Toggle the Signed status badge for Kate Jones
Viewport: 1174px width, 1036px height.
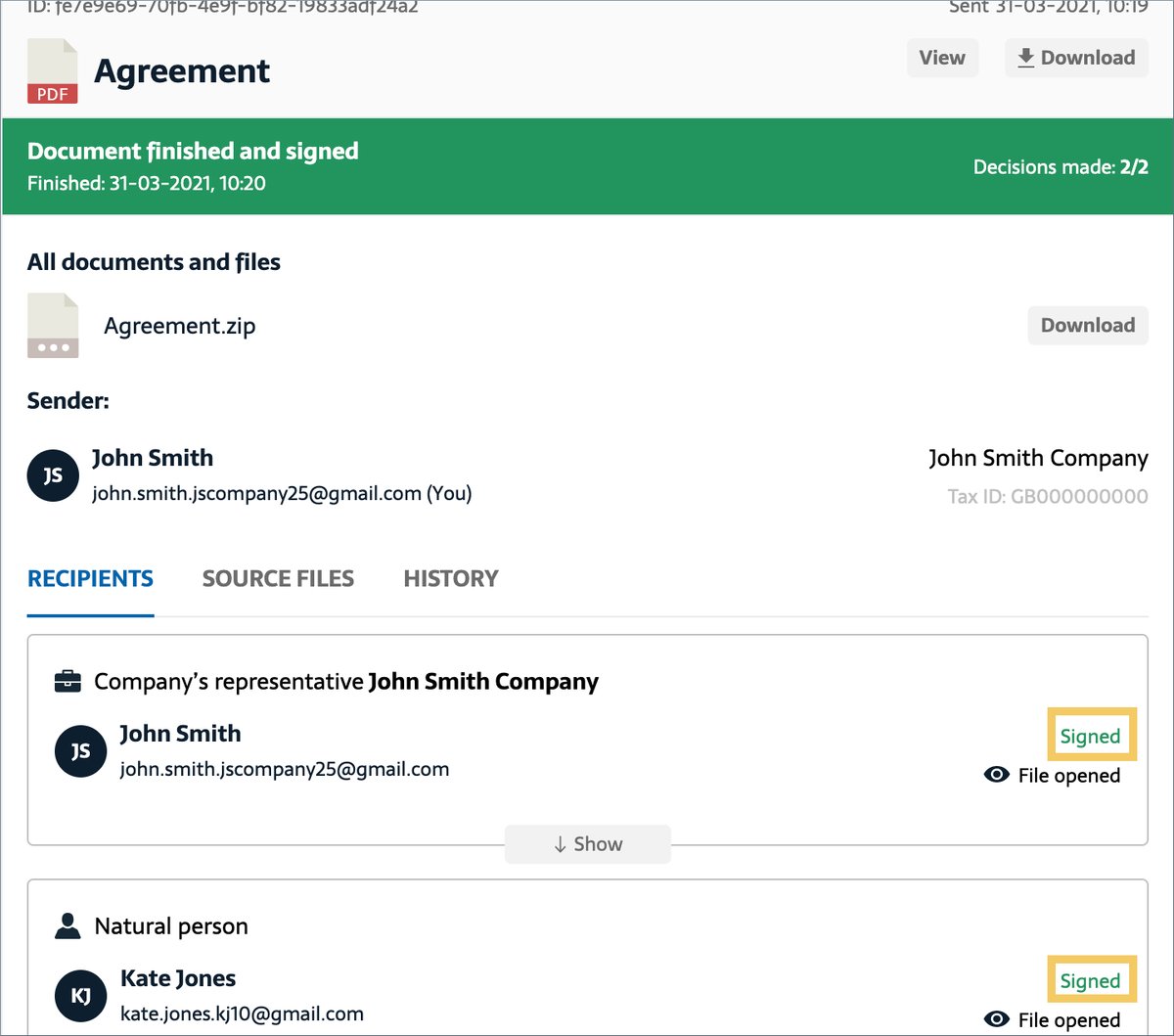click(1091, 980)
